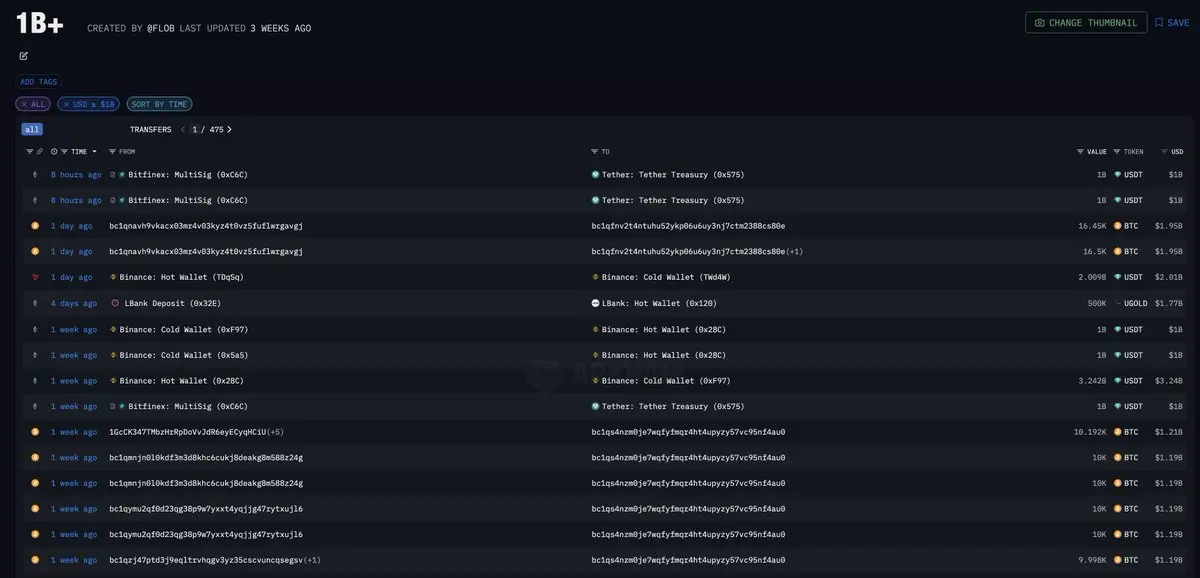Remove the USD ≥ $1B filter chip
This screenshot has height=578, width=1200.
click(x=88, y=104)
